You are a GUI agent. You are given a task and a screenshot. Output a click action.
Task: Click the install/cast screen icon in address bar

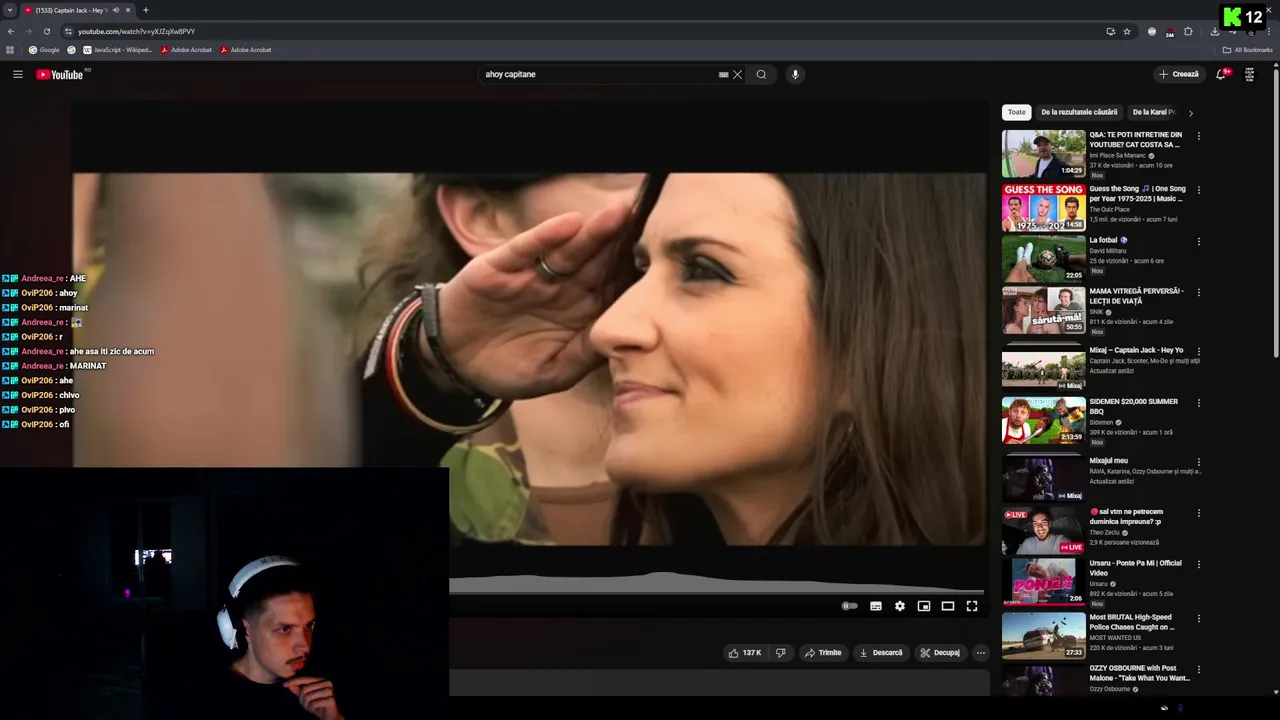[x=1110, y=31]
